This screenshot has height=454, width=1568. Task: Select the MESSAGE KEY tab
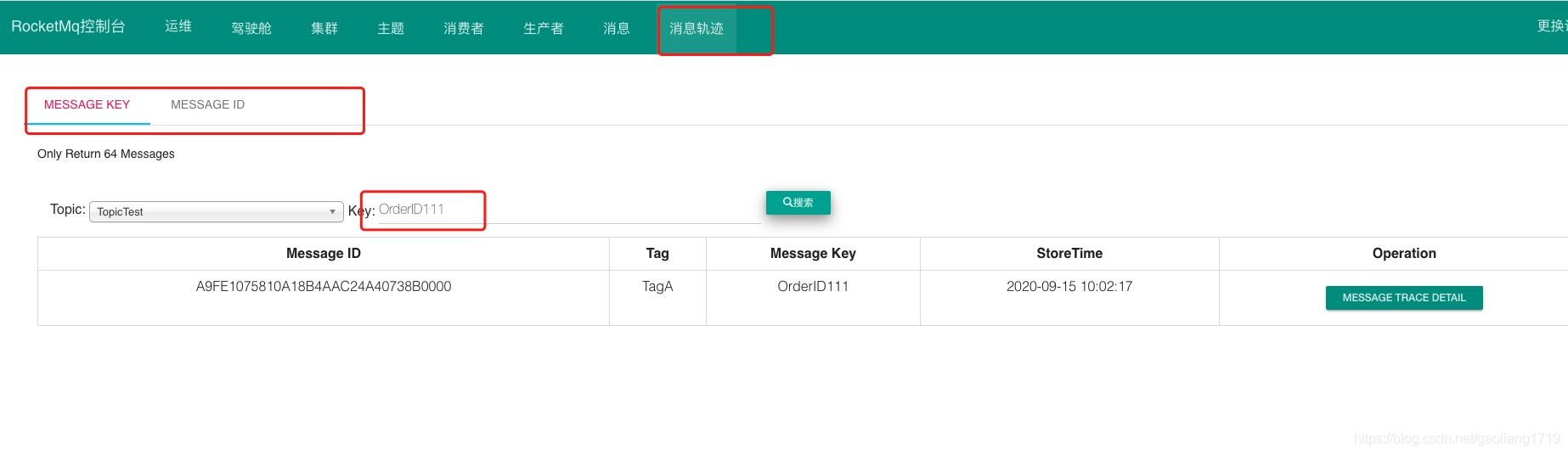[x=87, y=104]
